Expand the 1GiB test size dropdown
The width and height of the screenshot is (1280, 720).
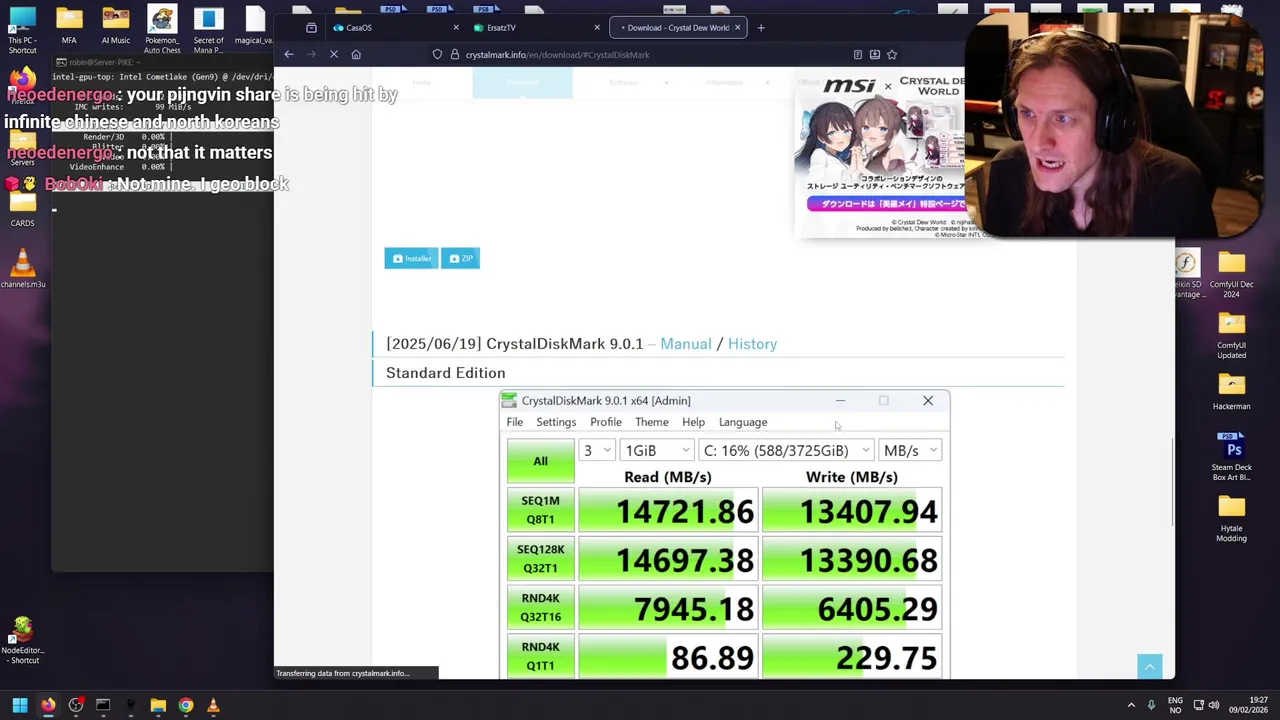[x=657, y=451]
